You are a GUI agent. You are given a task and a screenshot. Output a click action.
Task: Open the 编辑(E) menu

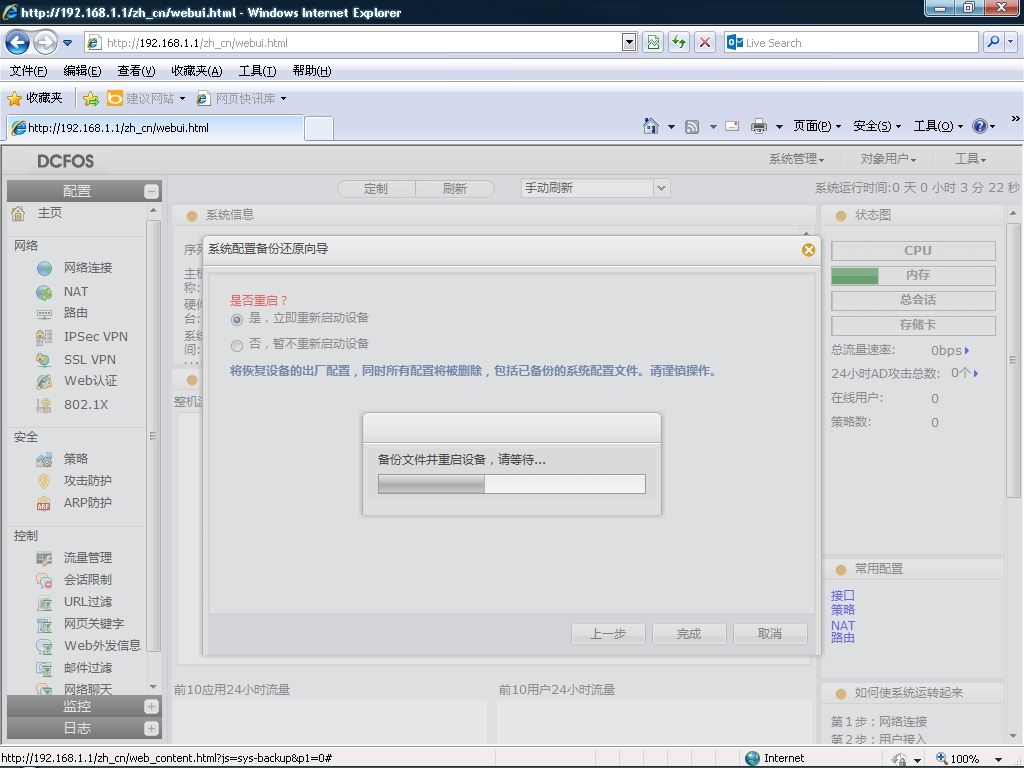[82, 71]
